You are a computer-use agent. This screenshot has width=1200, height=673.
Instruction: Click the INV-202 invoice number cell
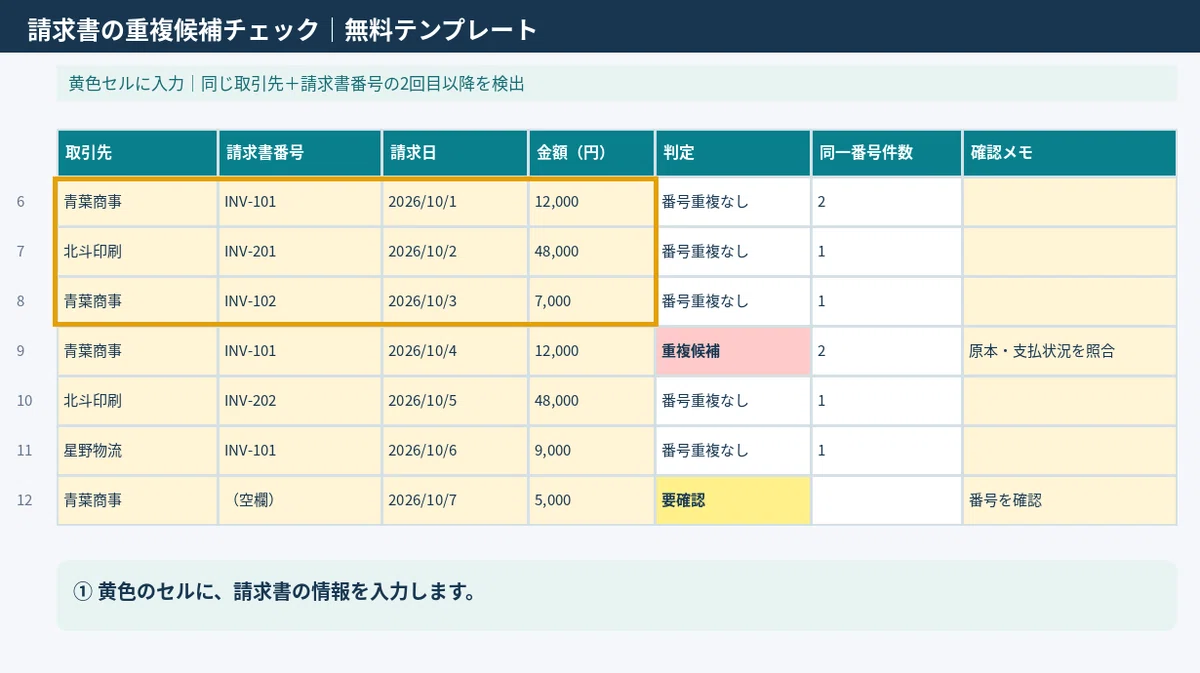tap(300, 401)
